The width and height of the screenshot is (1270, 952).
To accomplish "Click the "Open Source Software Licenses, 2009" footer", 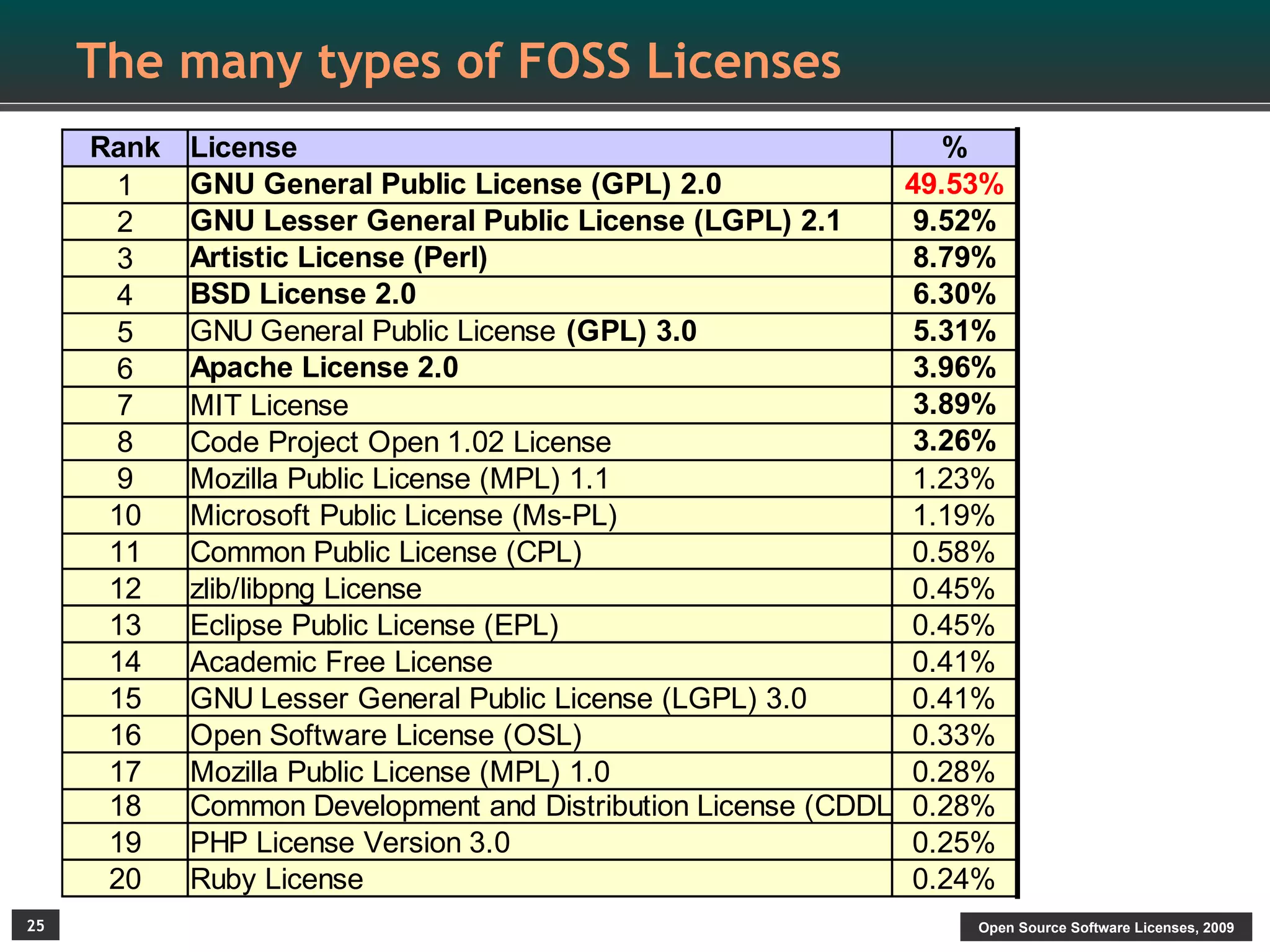I will click(1106, 927).
